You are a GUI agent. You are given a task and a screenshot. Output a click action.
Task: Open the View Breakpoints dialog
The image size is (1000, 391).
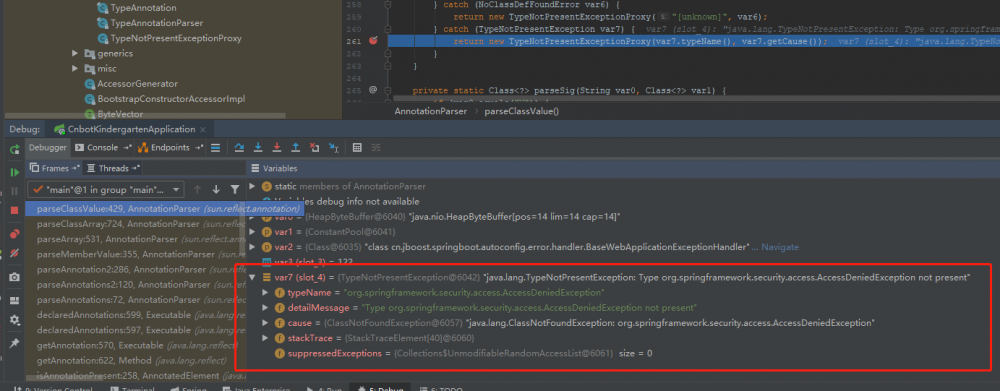pyautogui.click(x=14, y=234)
